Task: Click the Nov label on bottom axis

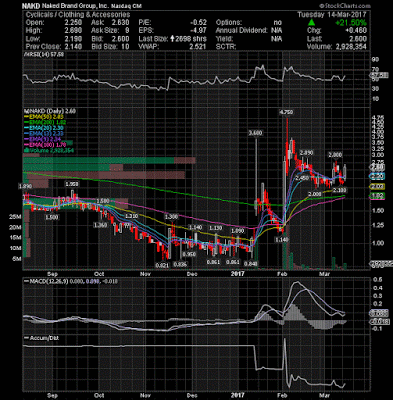Action: 145,395
